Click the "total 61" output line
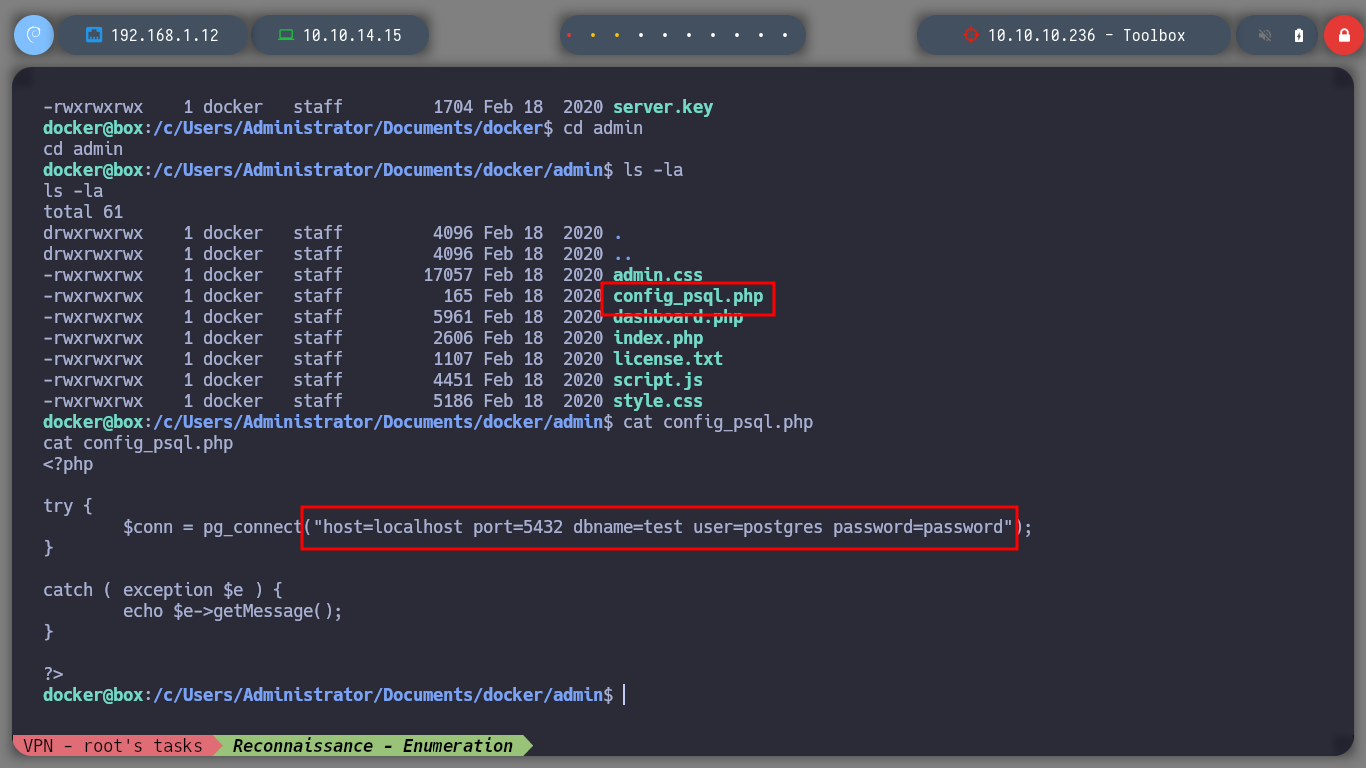 (x=83, y=212)
